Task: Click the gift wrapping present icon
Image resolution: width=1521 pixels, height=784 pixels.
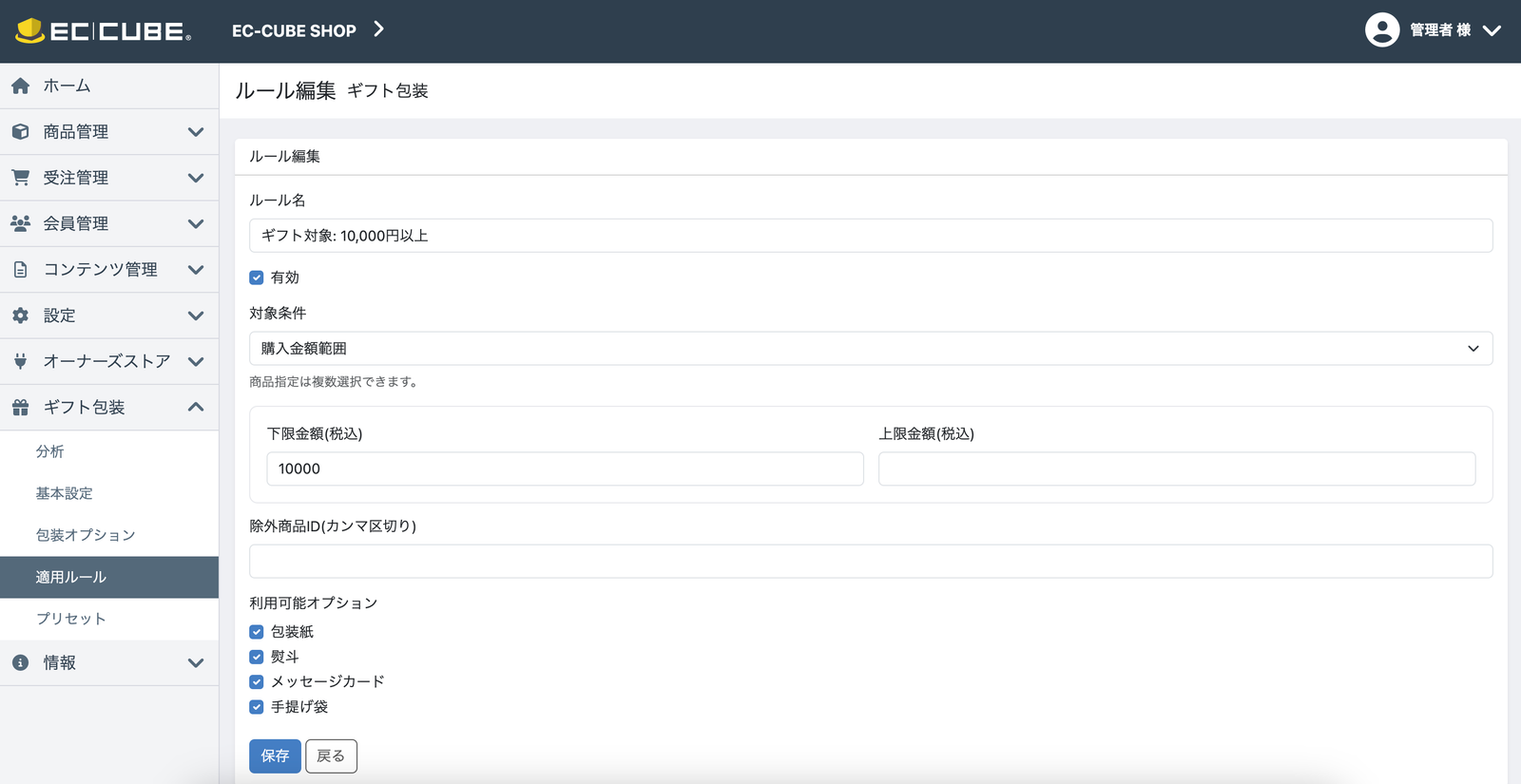Action: point(20,408)
